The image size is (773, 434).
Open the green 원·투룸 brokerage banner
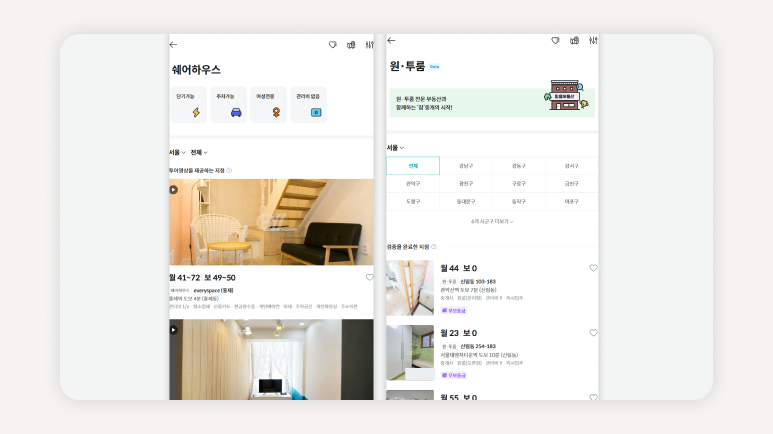[492, 103]
